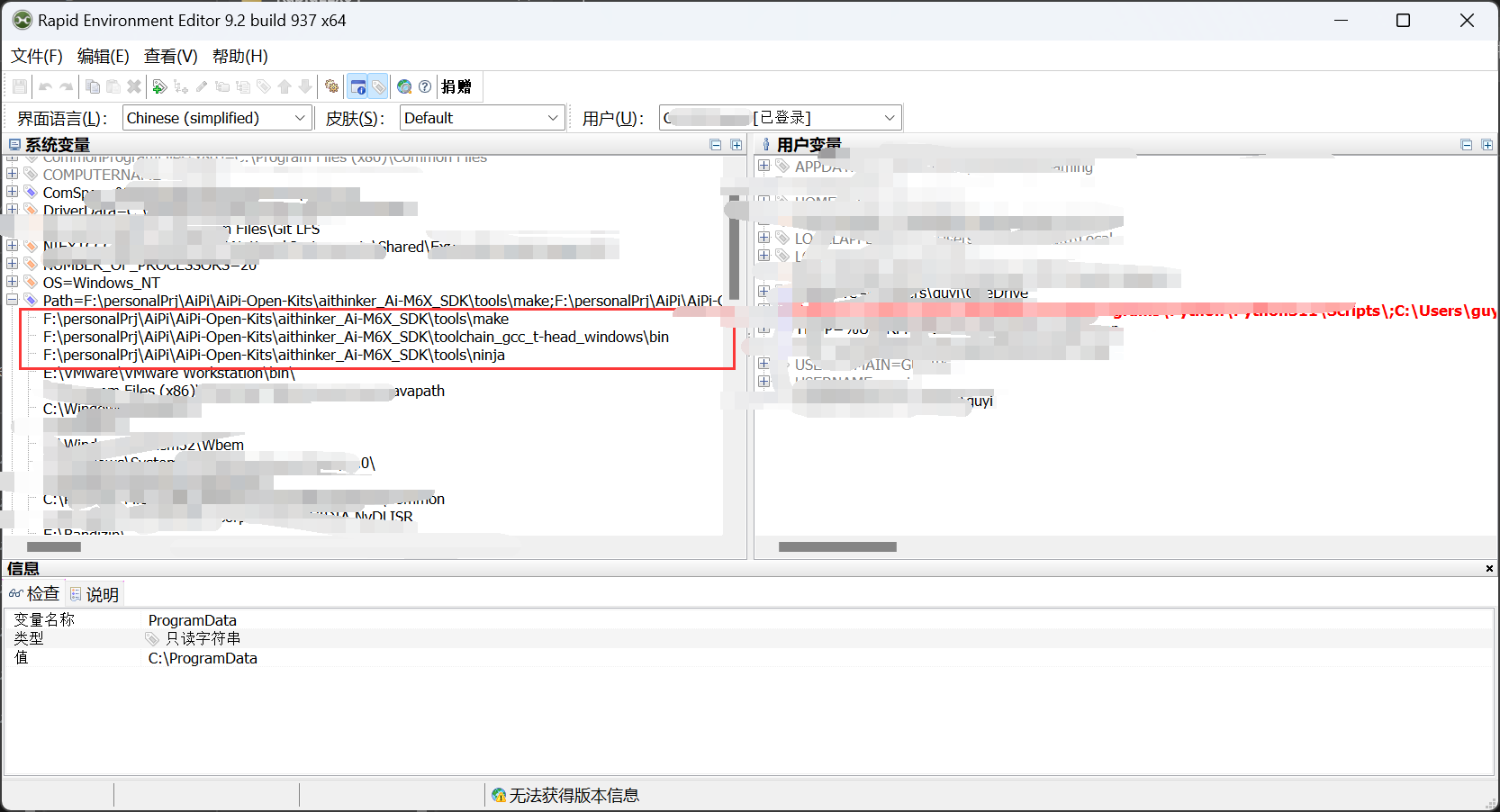Expand the USERDOMAIN user variable node
1500x812 pixels.
764,363
